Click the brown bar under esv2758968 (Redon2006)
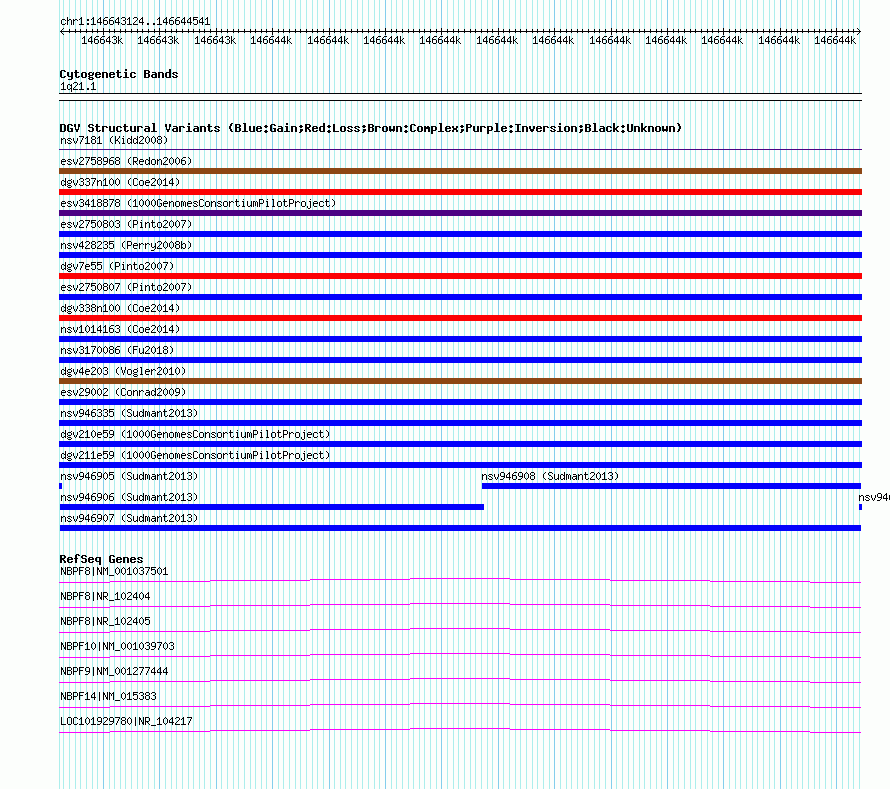 (460, 171)
